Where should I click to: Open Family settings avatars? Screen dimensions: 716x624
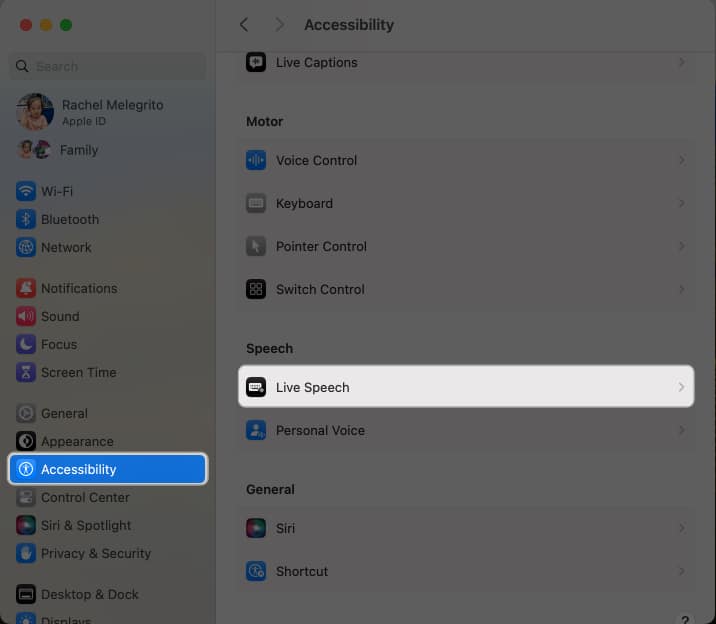[x=34, y=150]
